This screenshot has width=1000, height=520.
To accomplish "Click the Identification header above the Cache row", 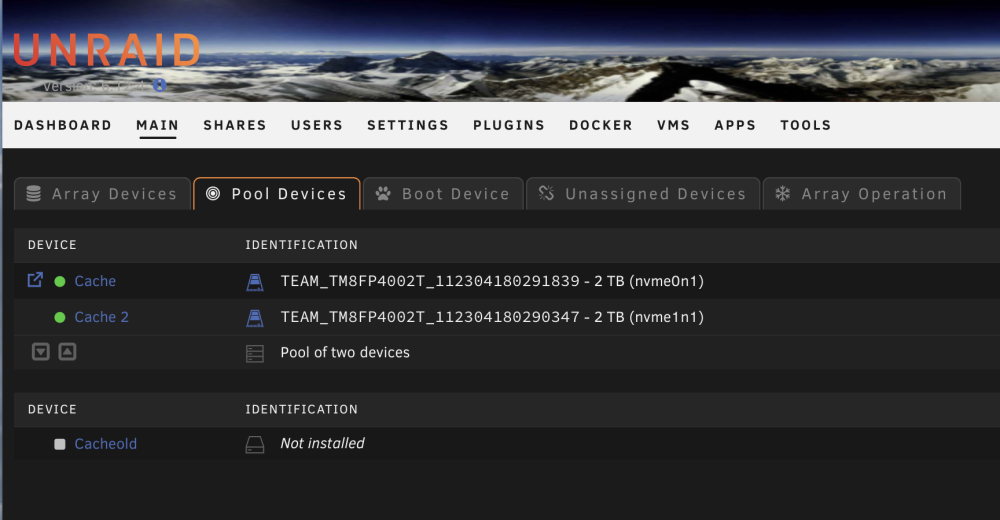I will 302,245.
